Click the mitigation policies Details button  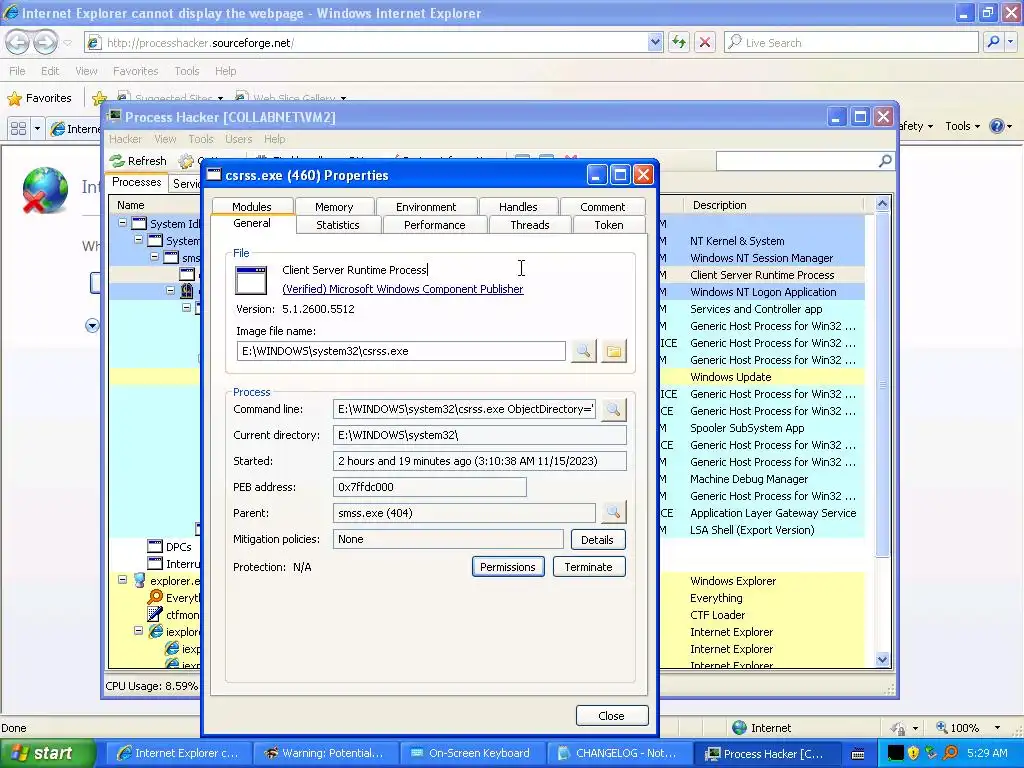[598, 539]
